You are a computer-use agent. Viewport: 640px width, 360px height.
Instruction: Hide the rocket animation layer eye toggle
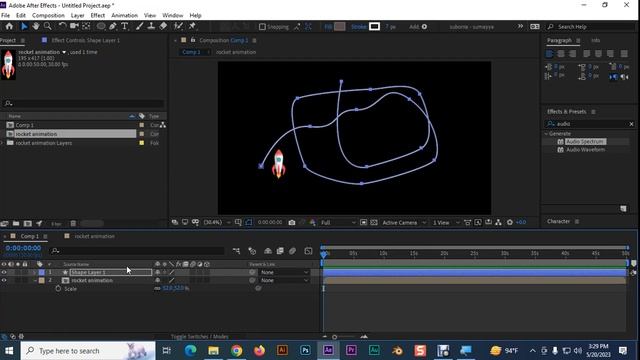click(x=4, y=280)
